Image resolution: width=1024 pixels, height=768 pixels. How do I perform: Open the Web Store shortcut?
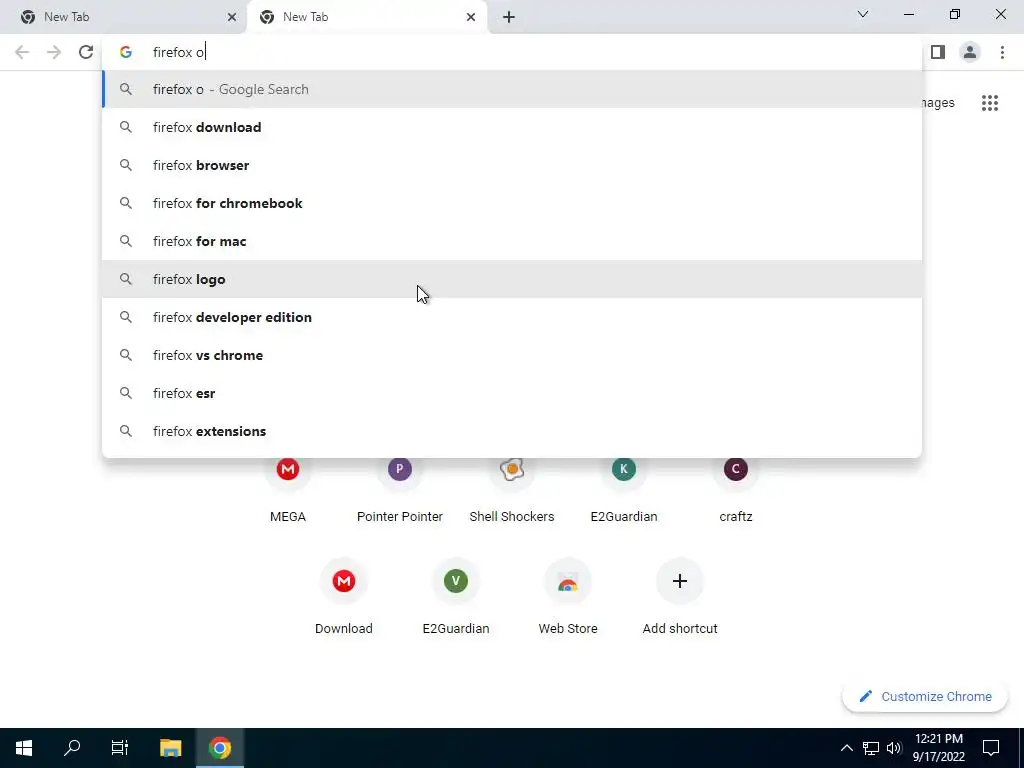coord(568,598)
